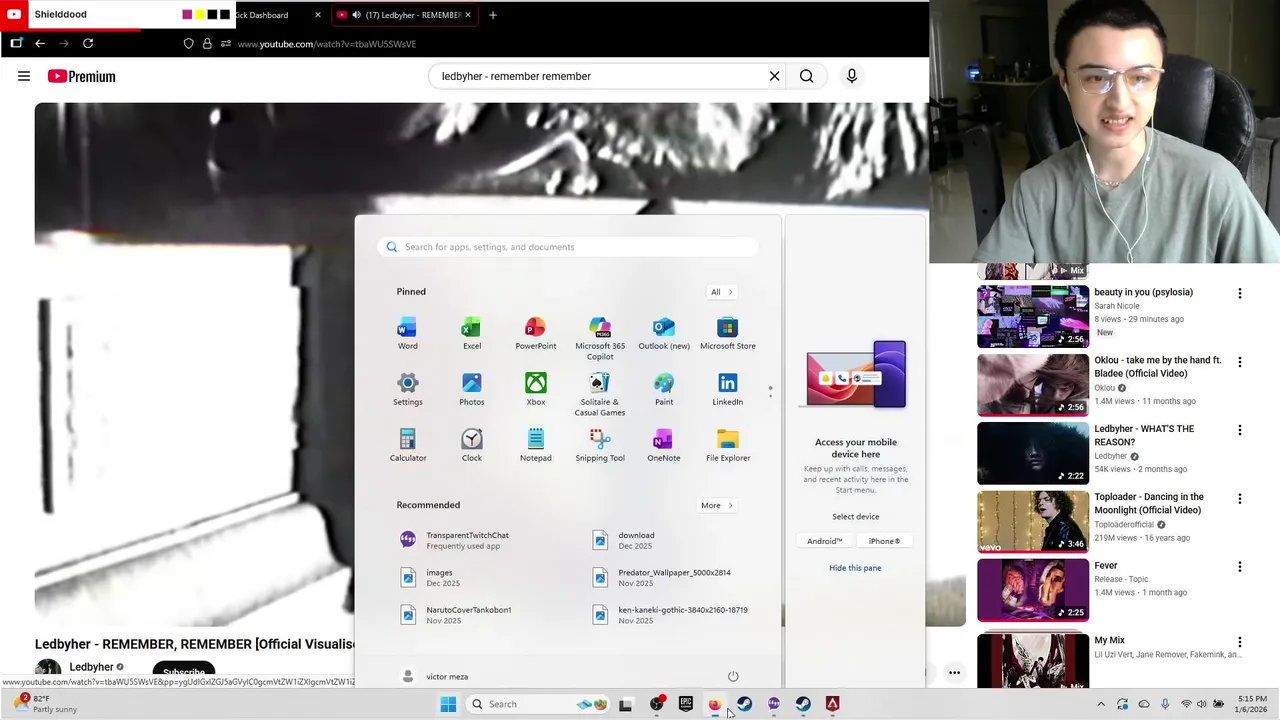Click YouTube voice search microphone

[852, 76]
